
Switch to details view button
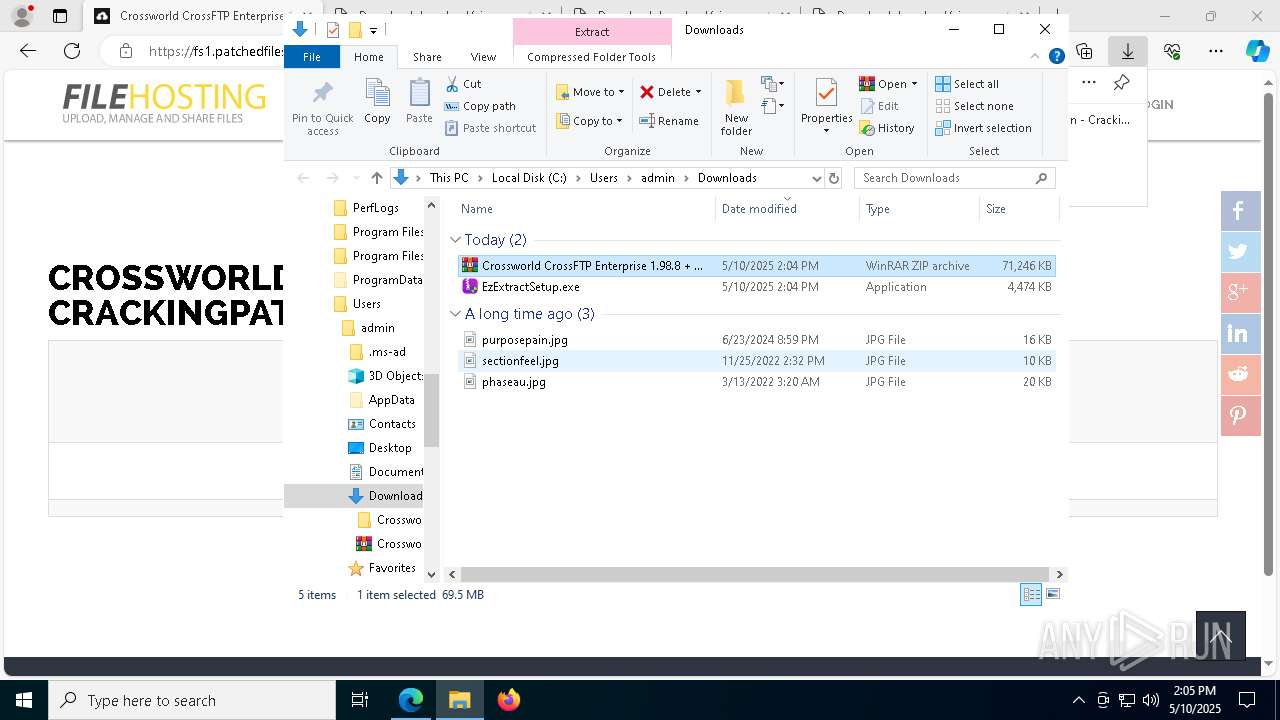(1031, 594)
